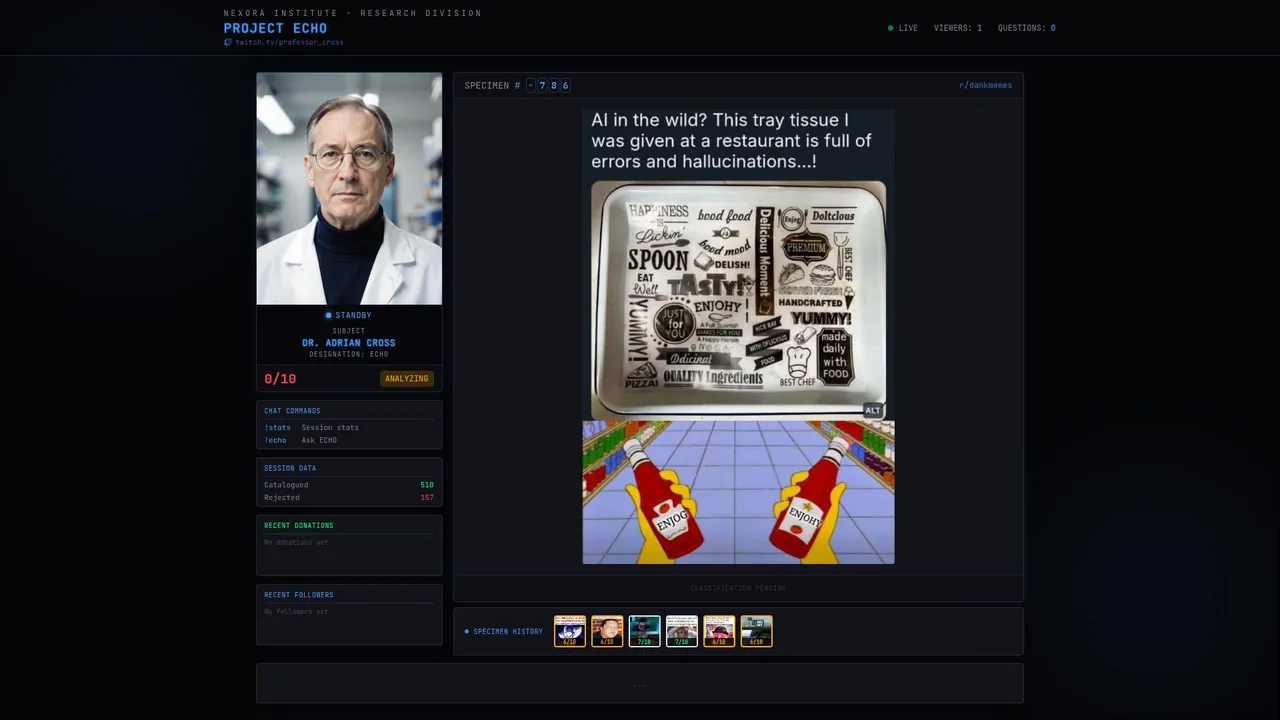Click the tray tissue meme image
The width and height of the screenshot is (1280, 720).
click(738, 298)
